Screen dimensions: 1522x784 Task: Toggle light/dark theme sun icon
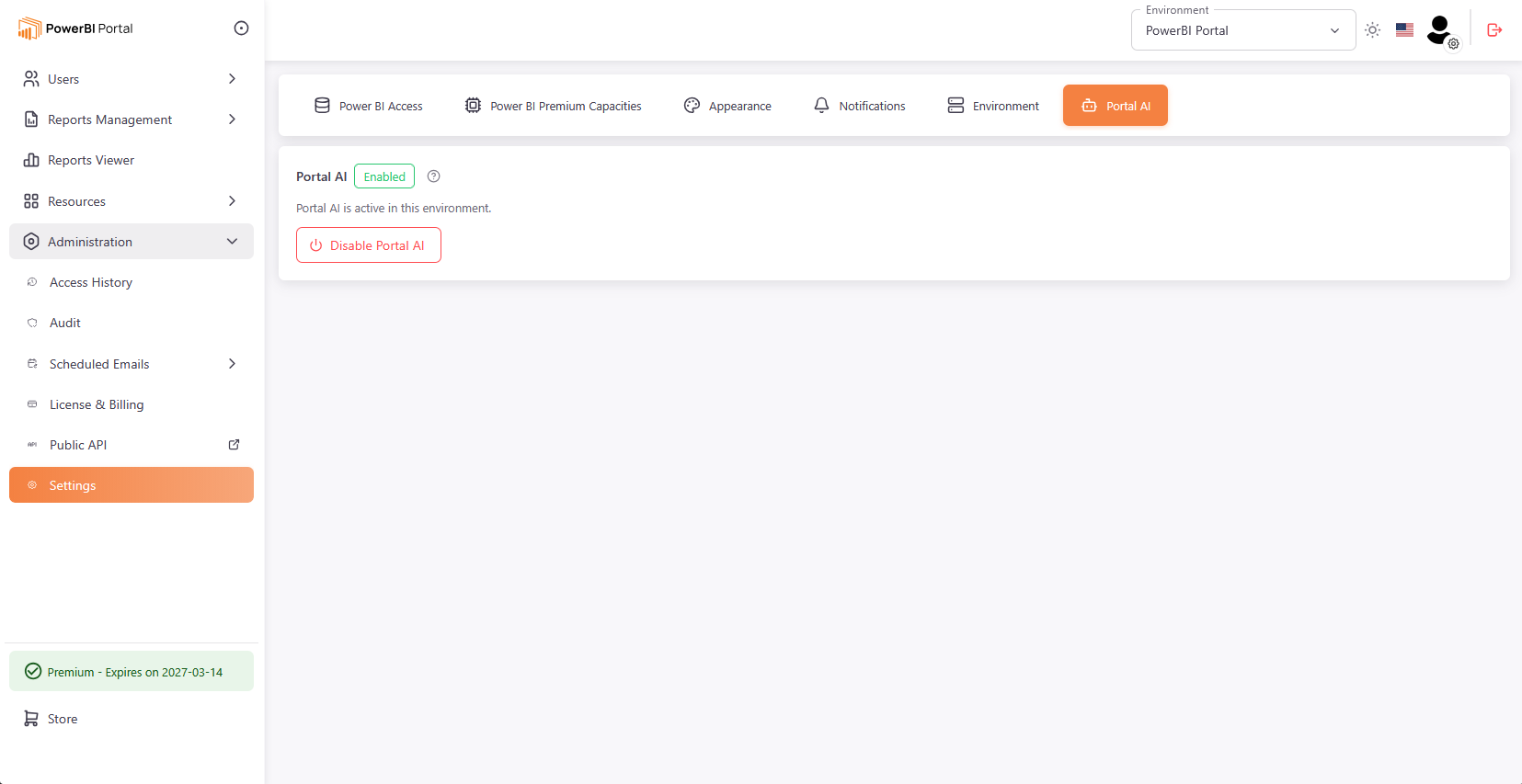1373,30
